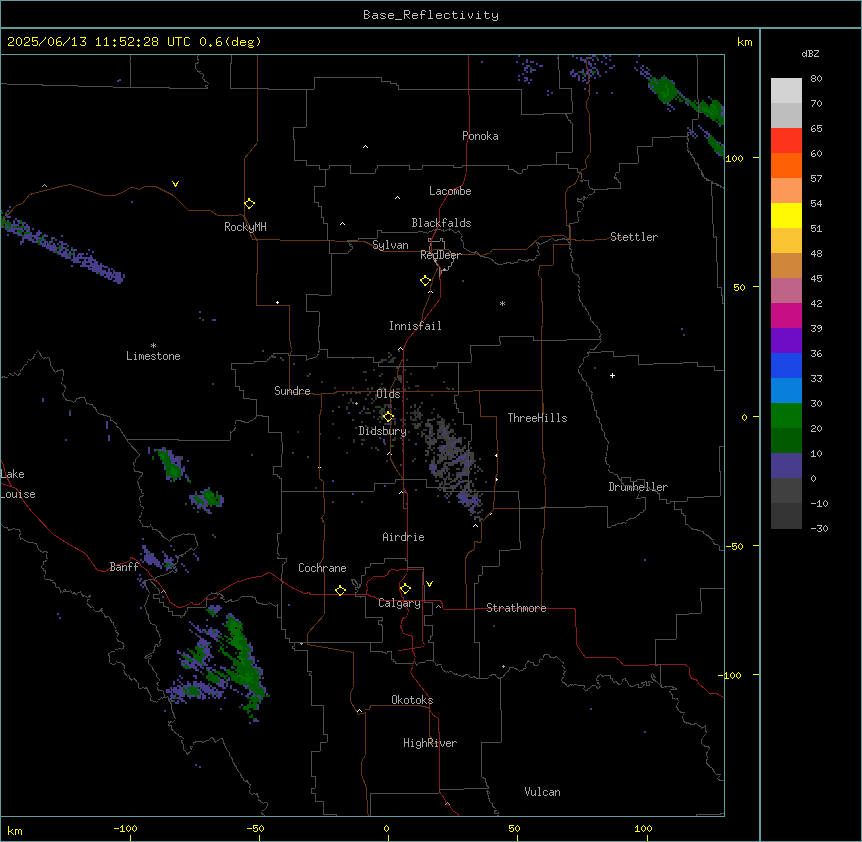Click the Base_Reflectivity title text

click(x=431, y=15)
